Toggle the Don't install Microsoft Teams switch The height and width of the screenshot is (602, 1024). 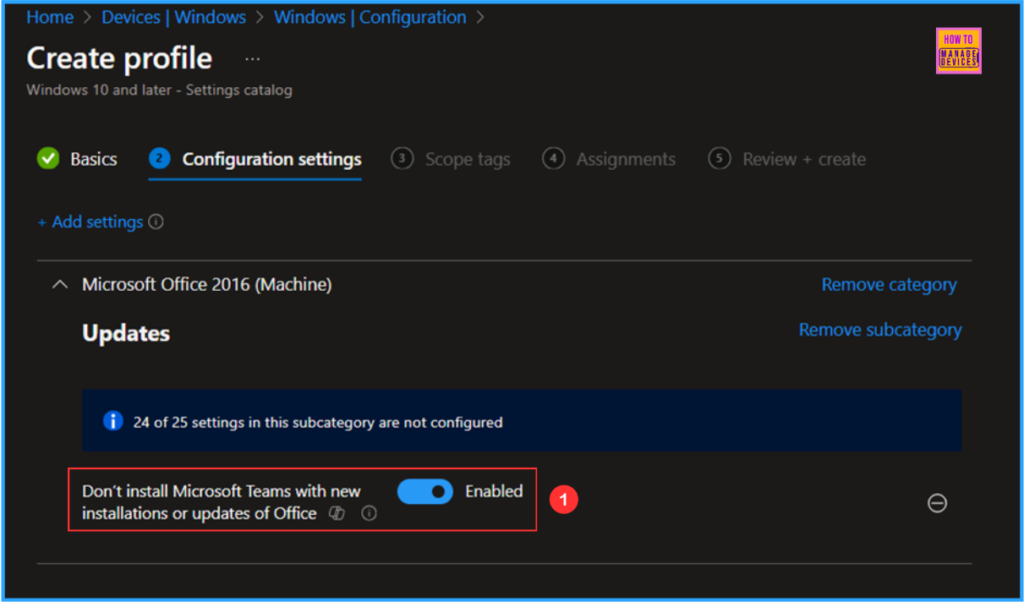click(425, 492)
